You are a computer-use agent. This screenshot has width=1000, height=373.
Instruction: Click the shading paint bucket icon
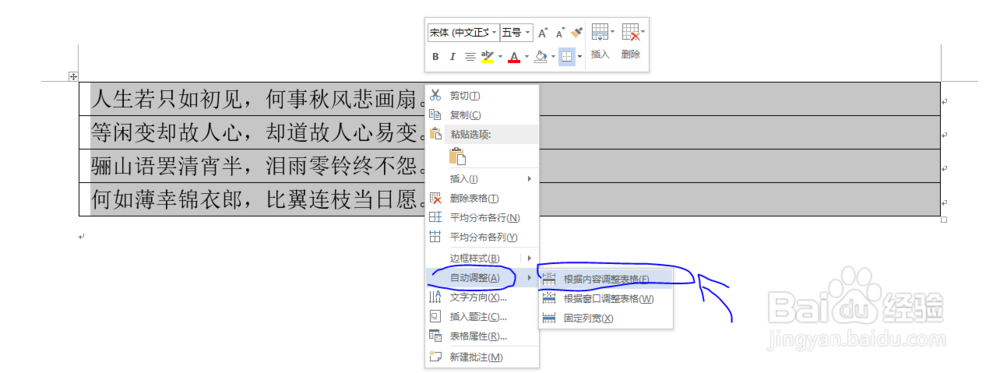tap(541, 57)
